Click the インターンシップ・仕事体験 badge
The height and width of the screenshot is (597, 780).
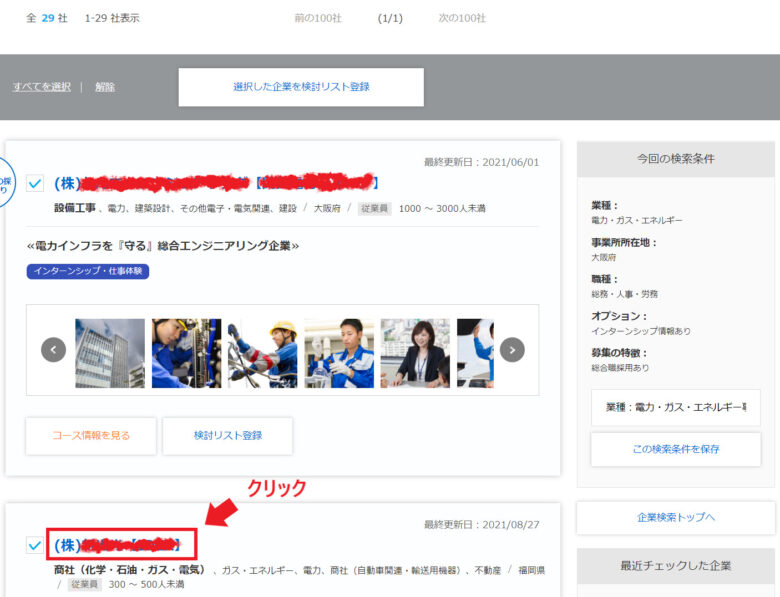tap(88, 271)
